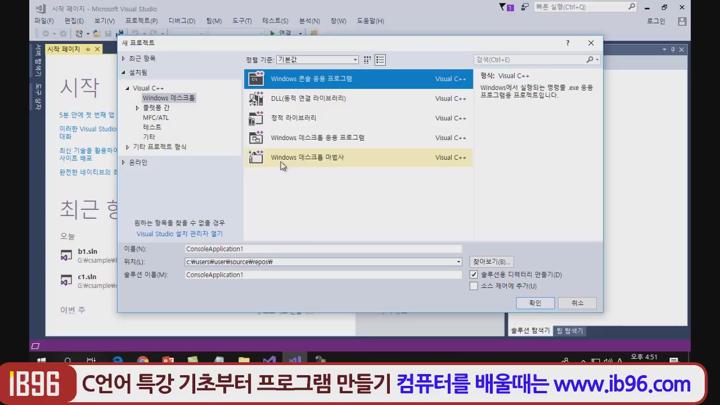Expand the 온라인 tree node
This screenshot has width=720, height=405.
click(x=124, y=163)
